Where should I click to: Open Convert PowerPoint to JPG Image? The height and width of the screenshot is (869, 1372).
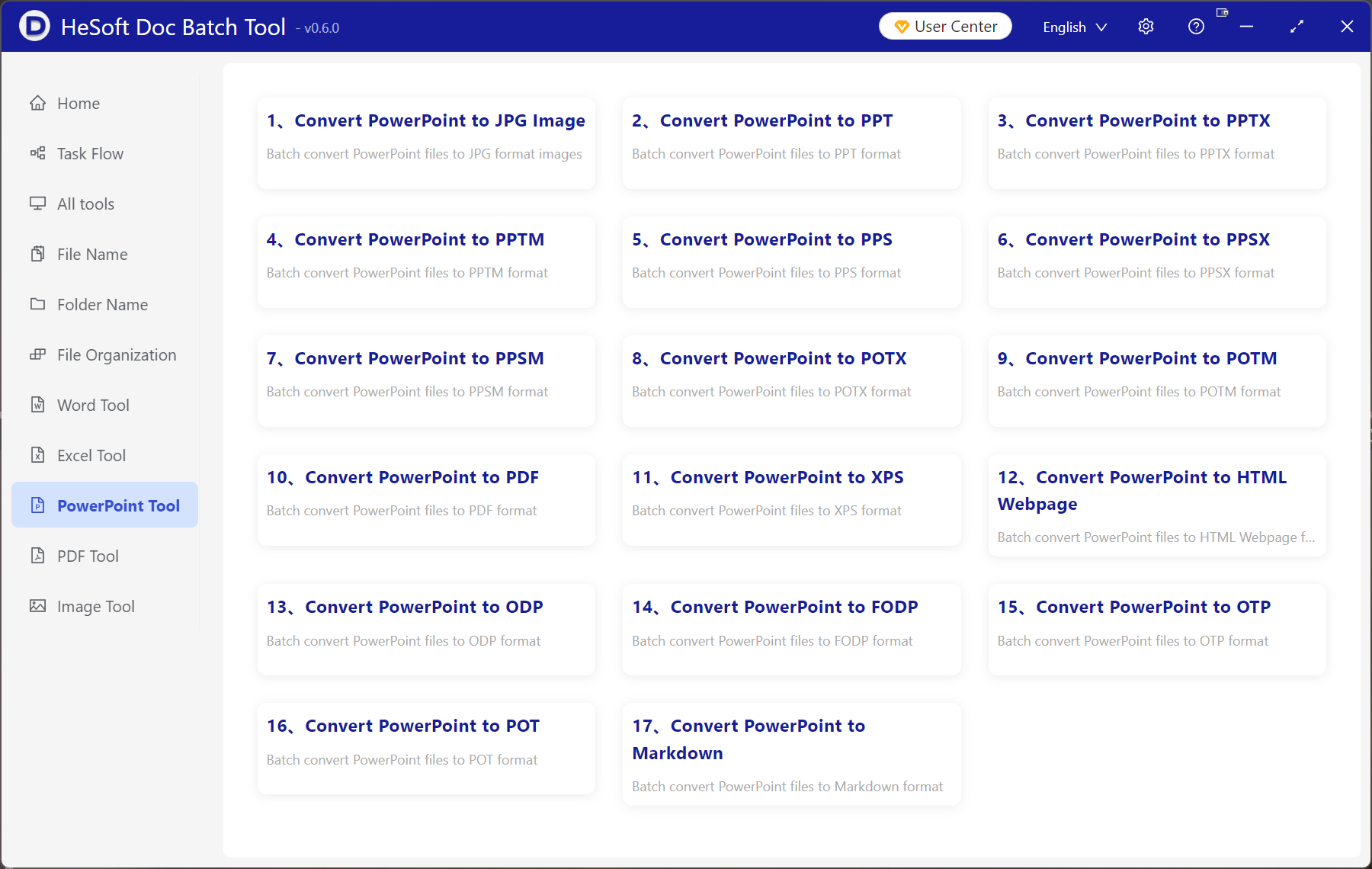point(426,143)
